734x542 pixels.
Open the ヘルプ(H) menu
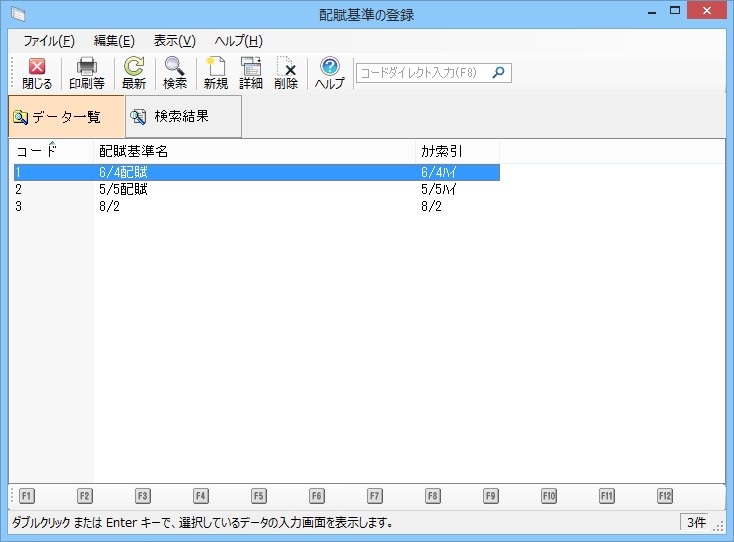[x=238, y=41]
